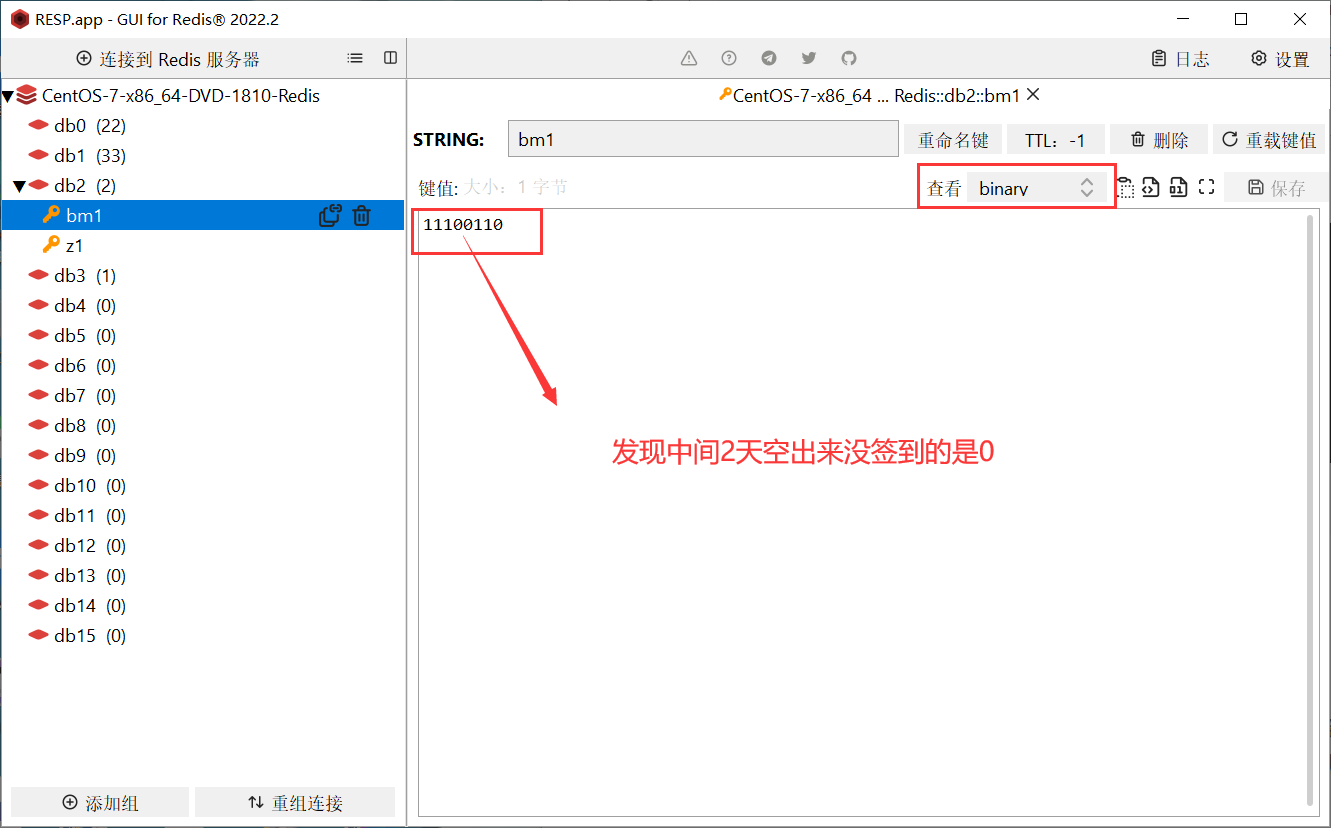Image resolution: width=1331 pixels, height=828 pixels.
Task: Click the 删除 delete key button
Action: (1158, 140)
